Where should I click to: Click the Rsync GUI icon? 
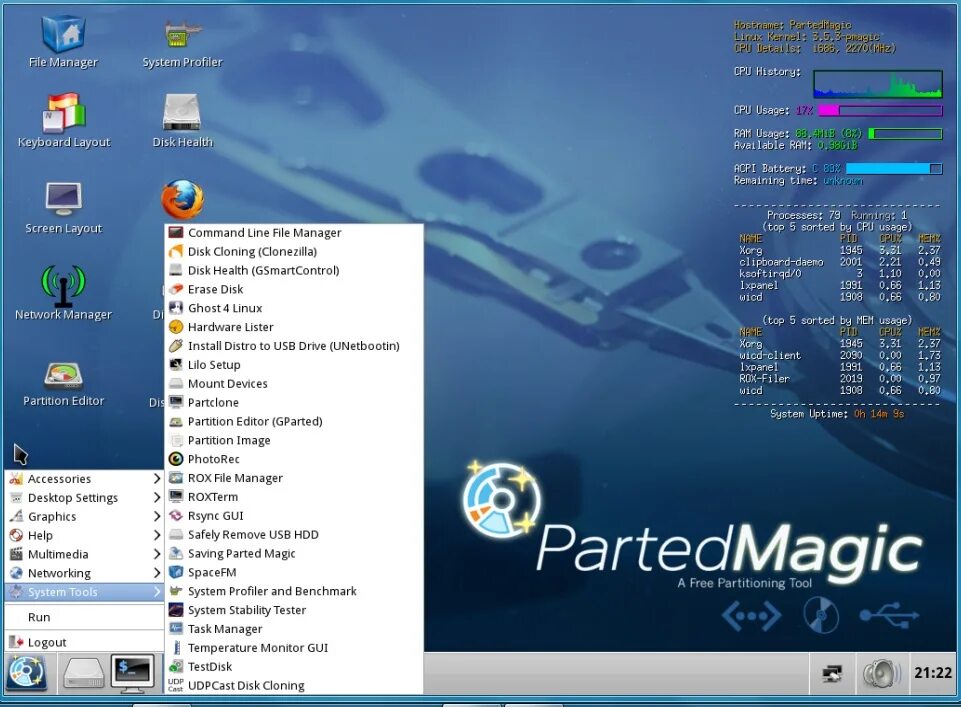coord(176,515)
